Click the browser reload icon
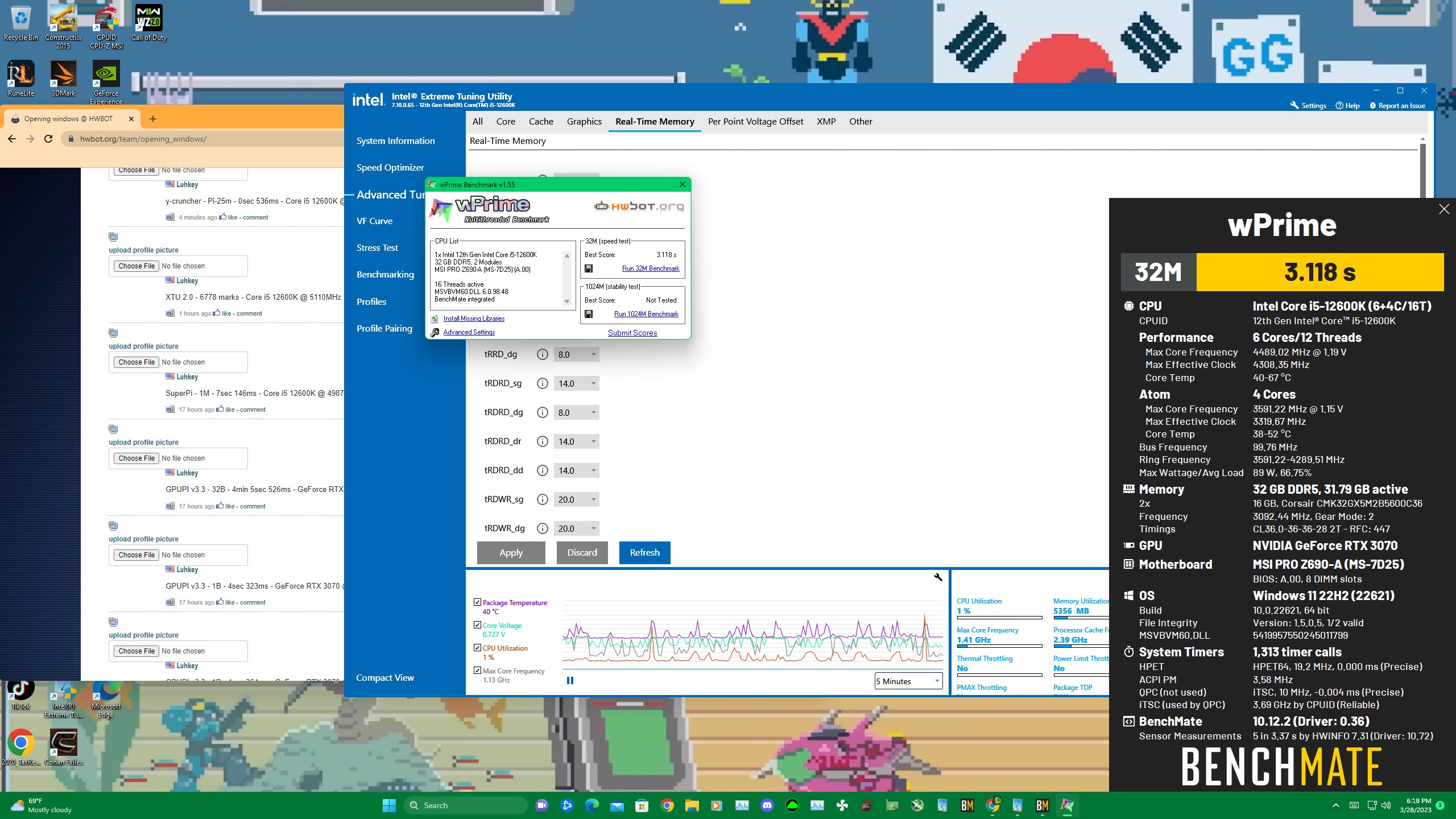Screen dimensions: 1456x819 click(48, 139)
